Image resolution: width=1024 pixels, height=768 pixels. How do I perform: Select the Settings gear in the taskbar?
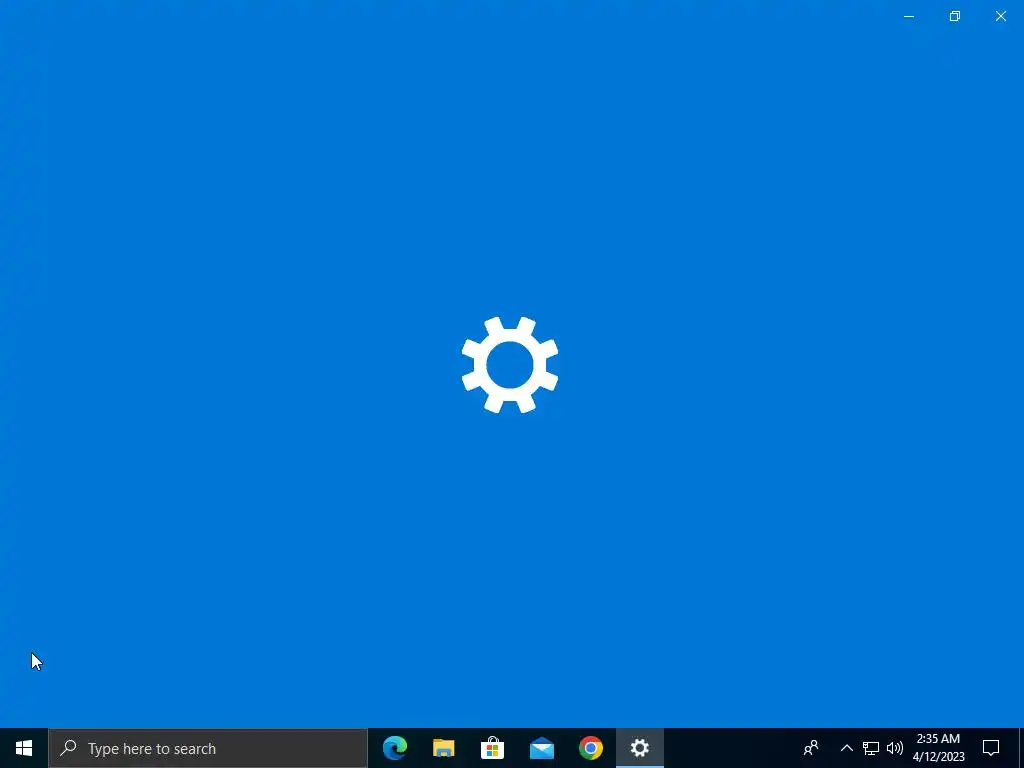coord(639,748)
